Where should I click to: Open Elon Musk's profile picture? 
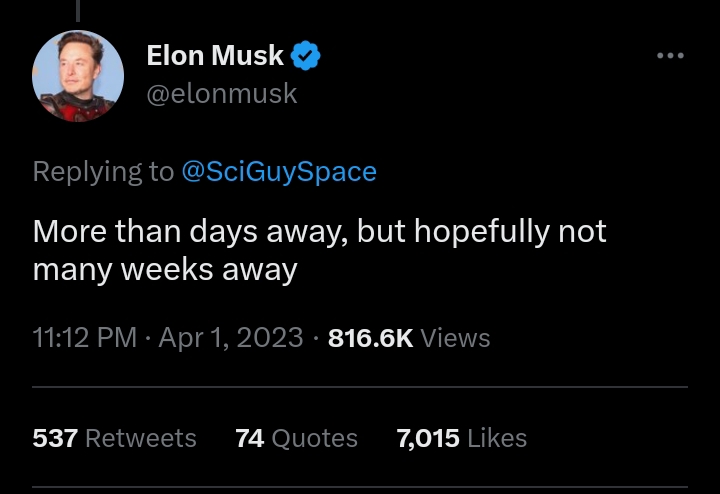78,76
